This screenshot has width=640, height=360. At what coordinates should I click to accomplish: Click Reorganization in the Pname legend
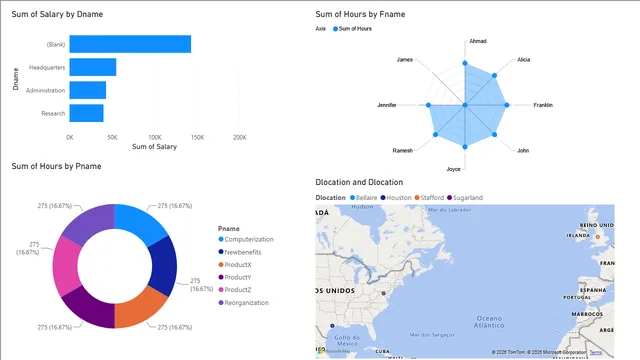(x=244, y=302)
